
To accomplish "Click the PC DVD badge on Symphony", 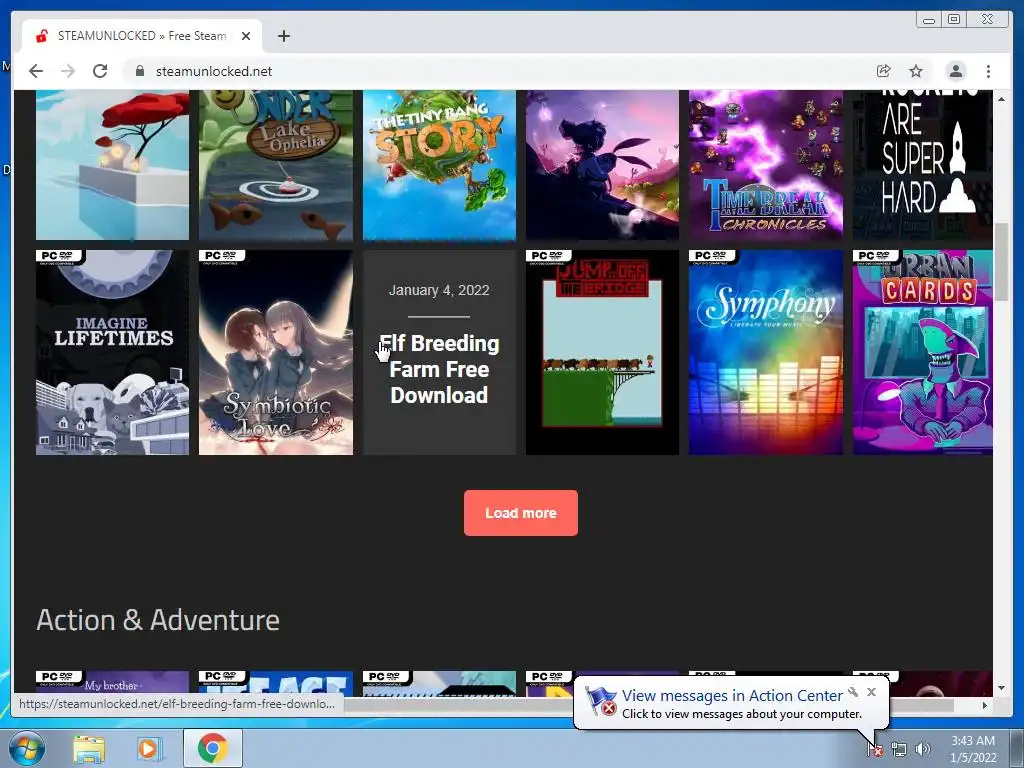I will tap(712, 257).
